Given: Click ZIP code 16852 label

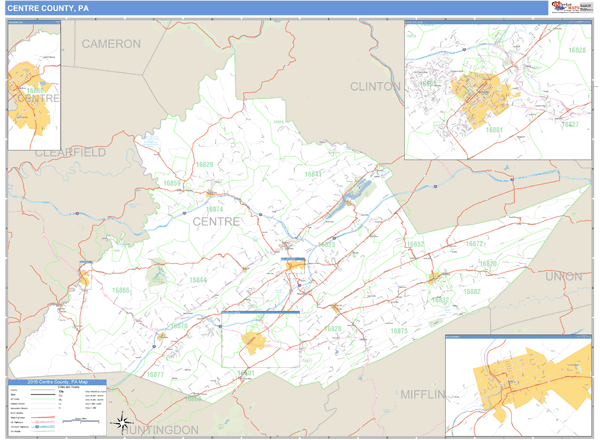Looking at the screenshot, I should [416, 244].
